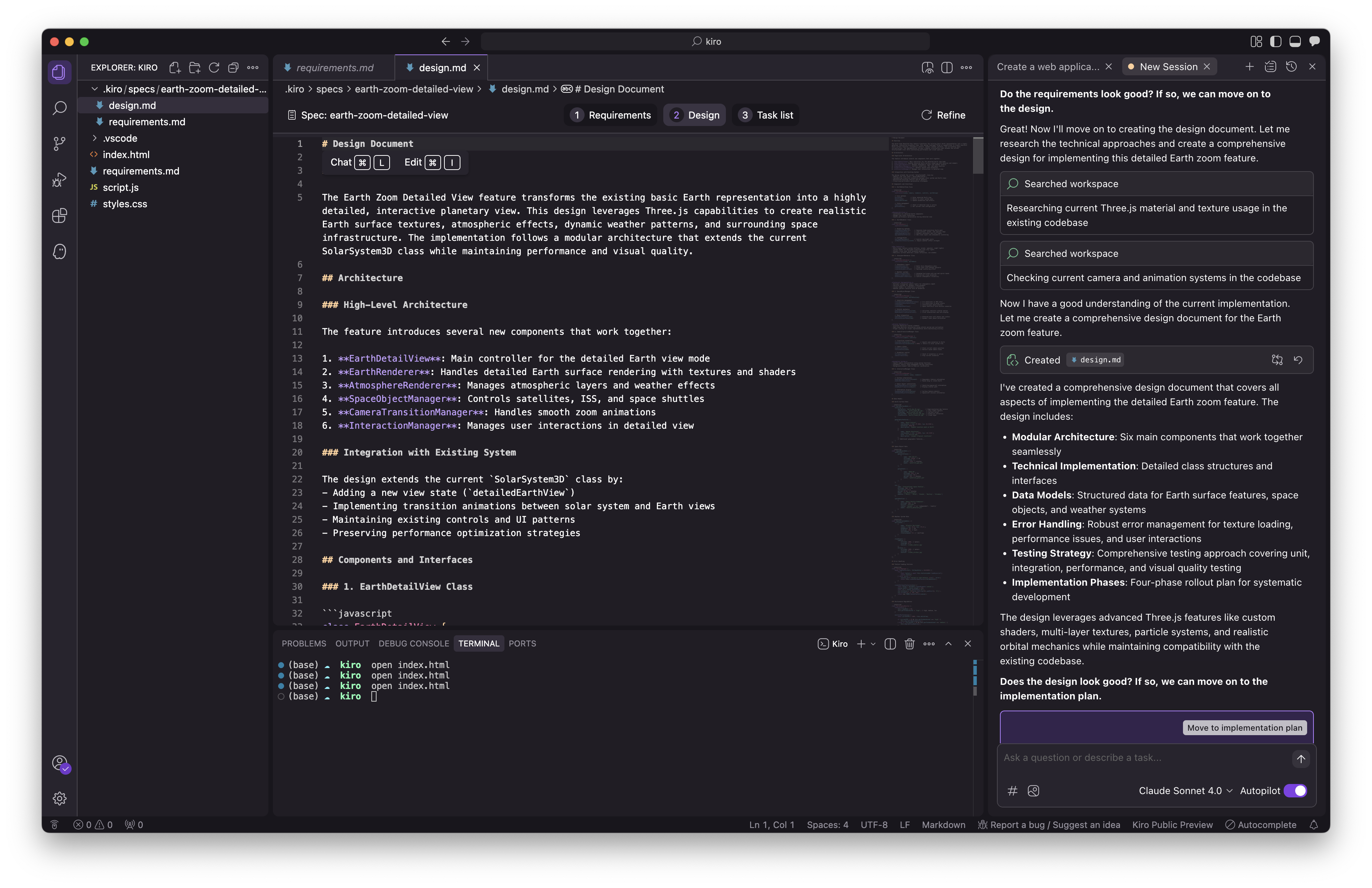Image resolution: width=1372 pixels, height=888 pixels.
Task: Refresh the Explorer file tree
Action: (214, 67)
